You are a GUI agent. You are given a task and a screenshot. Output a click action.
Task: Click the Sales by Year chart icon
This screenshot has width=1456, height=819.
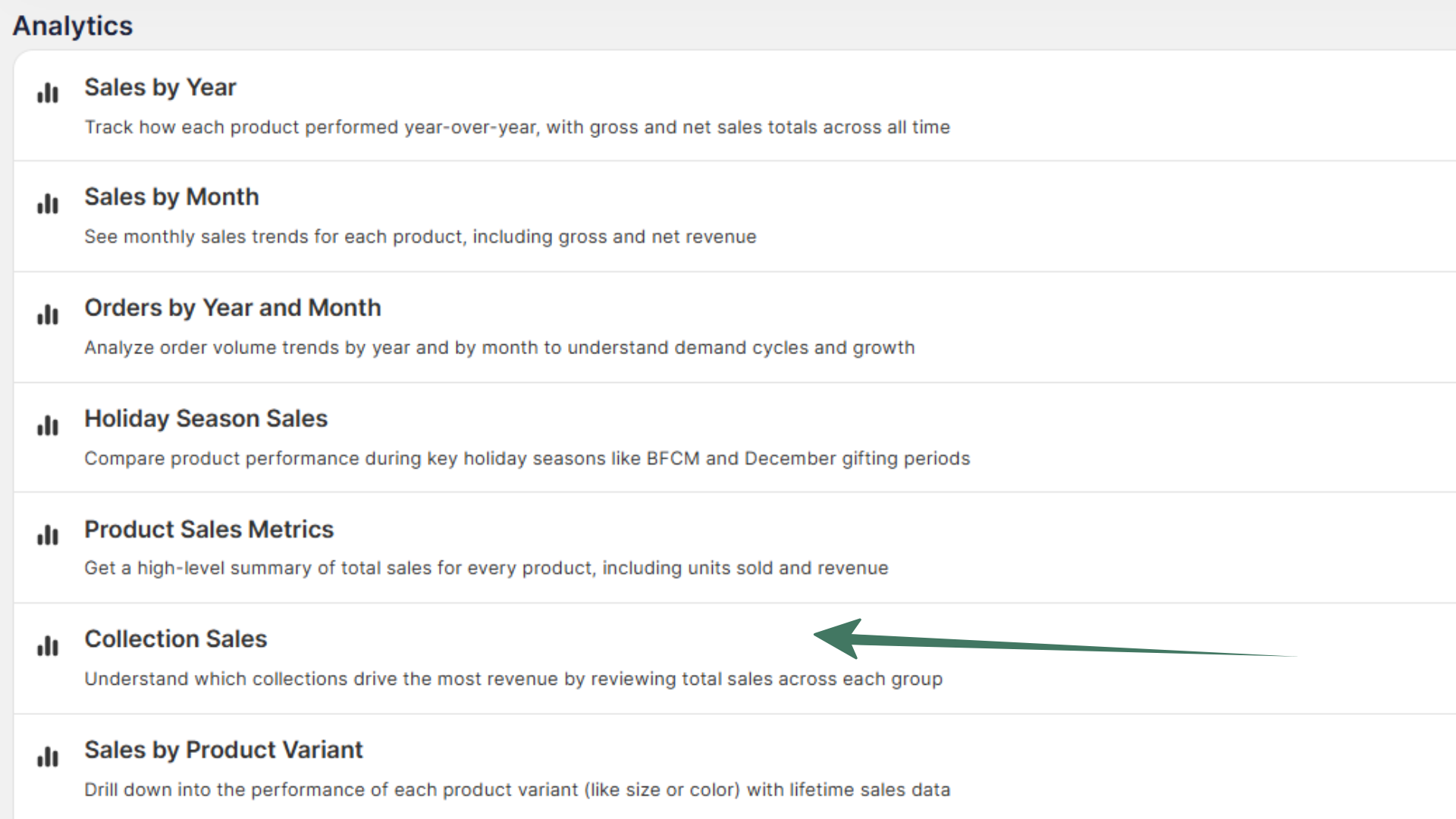[x=48, y=93]
